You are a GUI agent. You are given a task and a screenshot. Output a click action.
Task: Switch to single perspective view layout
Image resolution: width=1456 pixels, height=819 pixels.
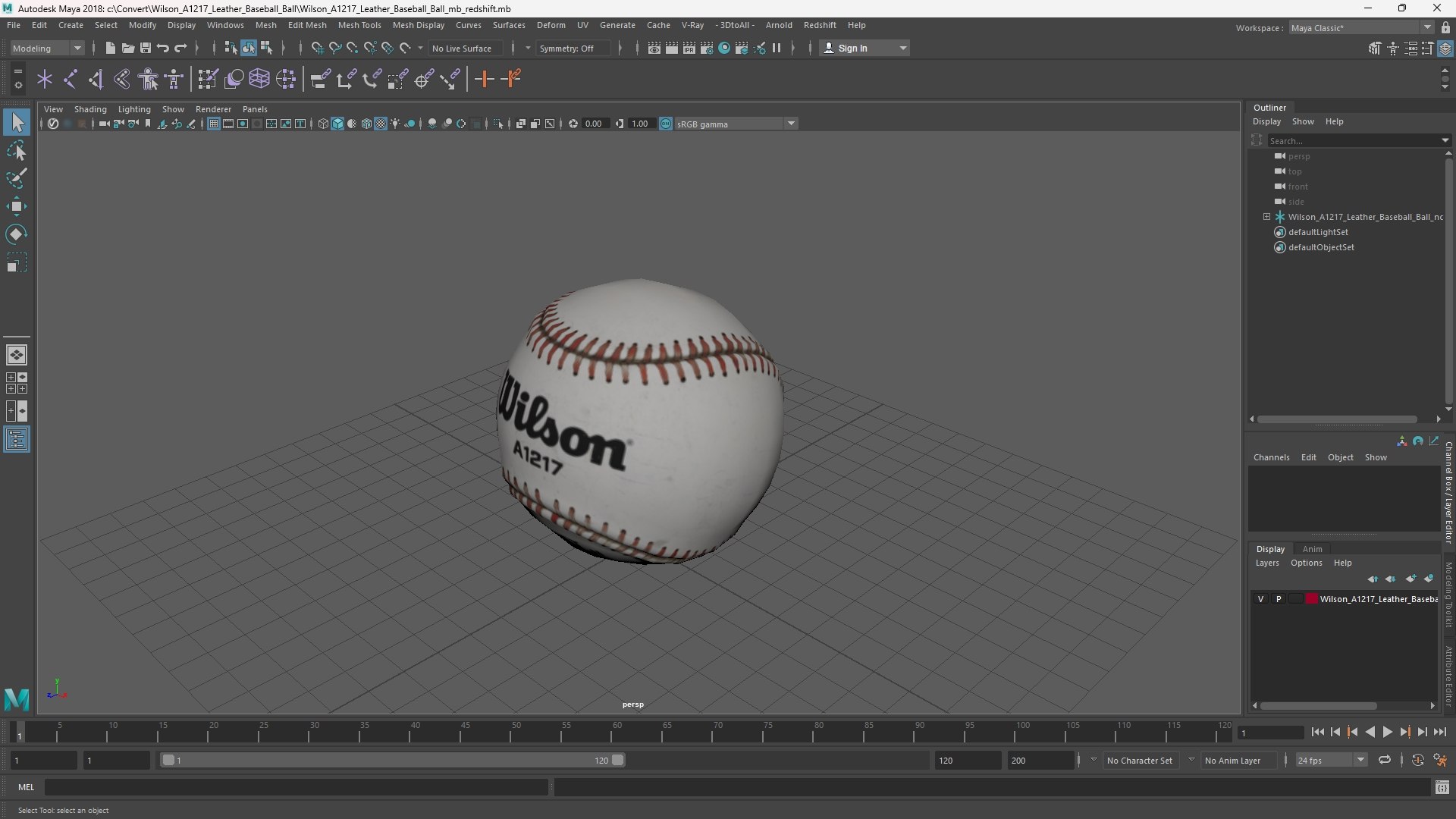[x=17, y=354]
